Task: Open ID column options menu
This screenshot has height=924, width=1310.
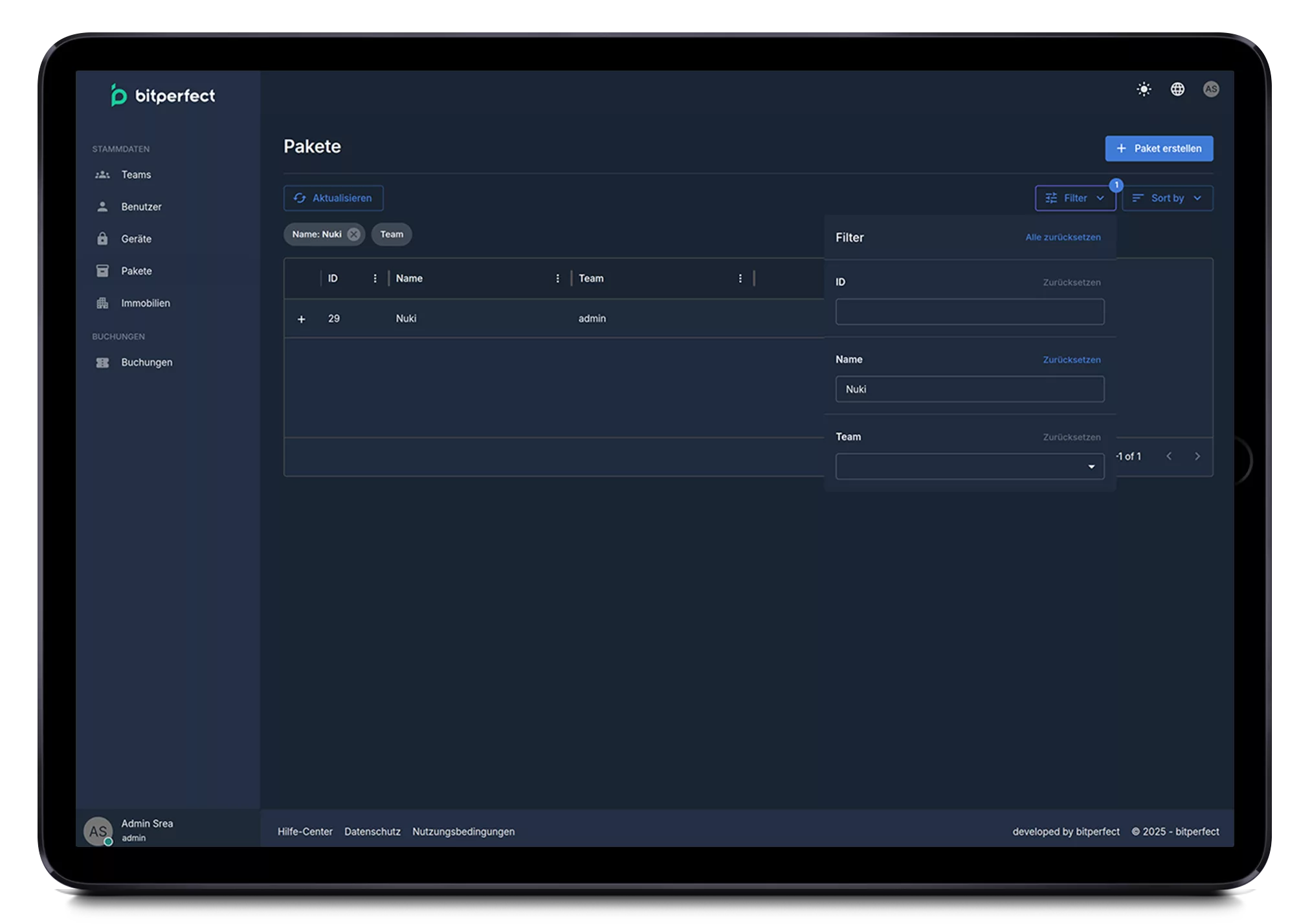Action: point(375,278)
